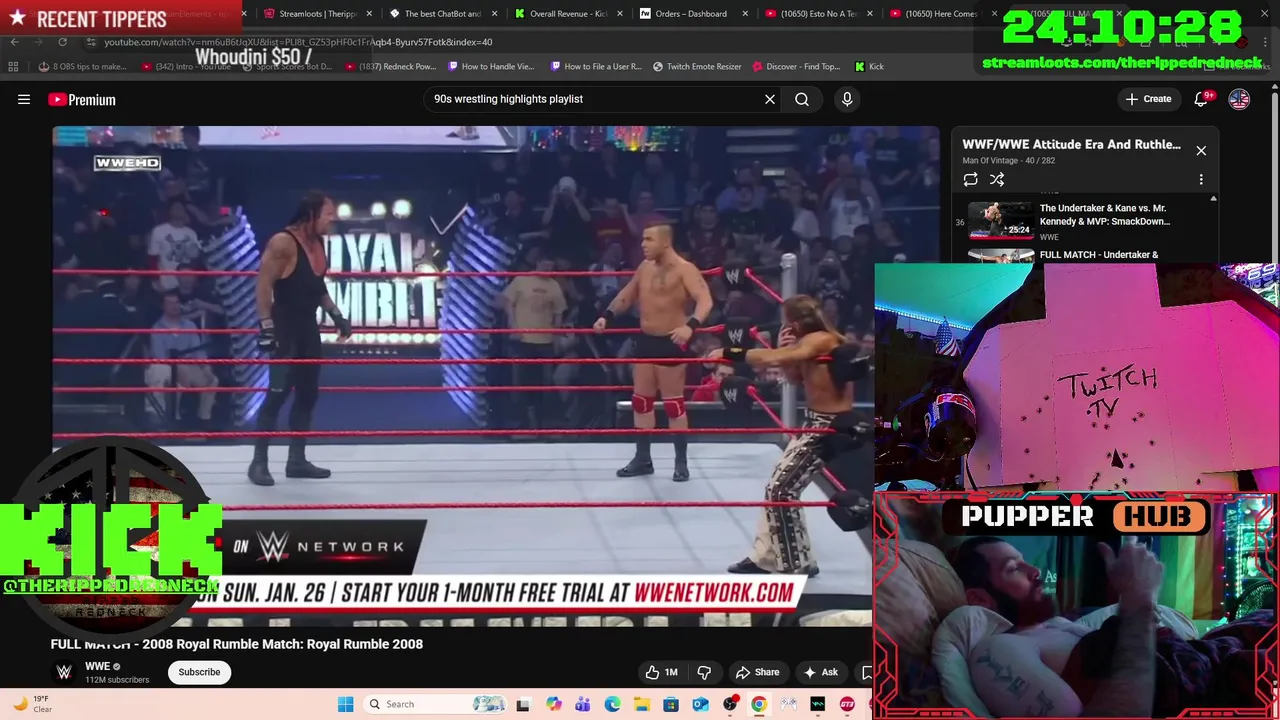
Task: Open the WWE channel avatar
Action: pyautogui.click(x=64, y=672)
